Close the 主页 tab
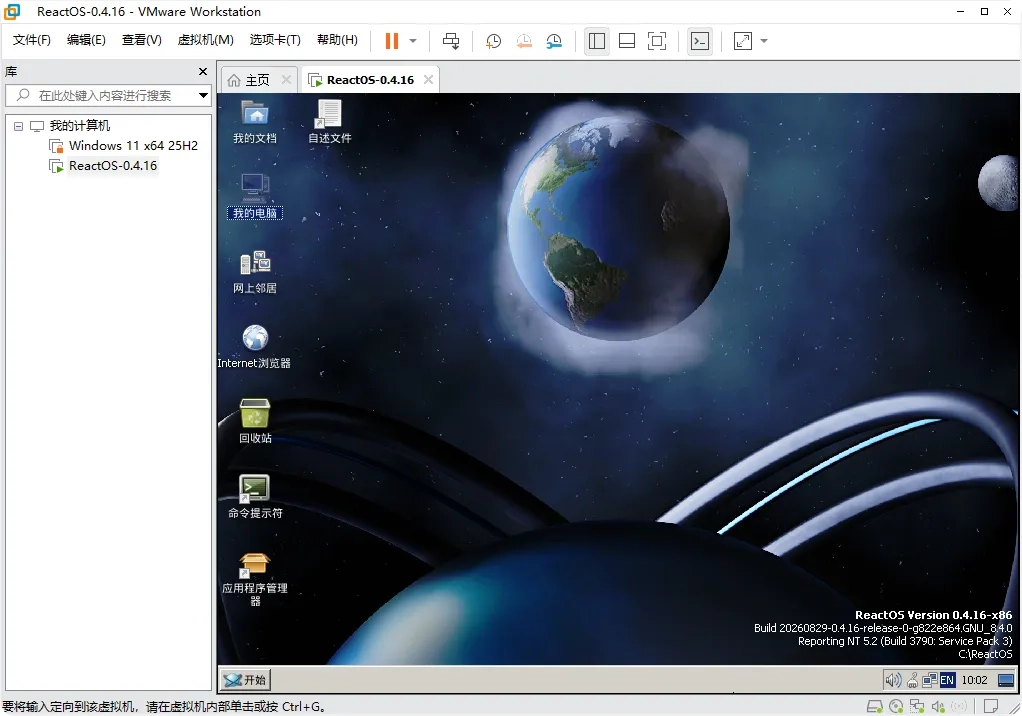1022x716 pixels. [286, 79]
